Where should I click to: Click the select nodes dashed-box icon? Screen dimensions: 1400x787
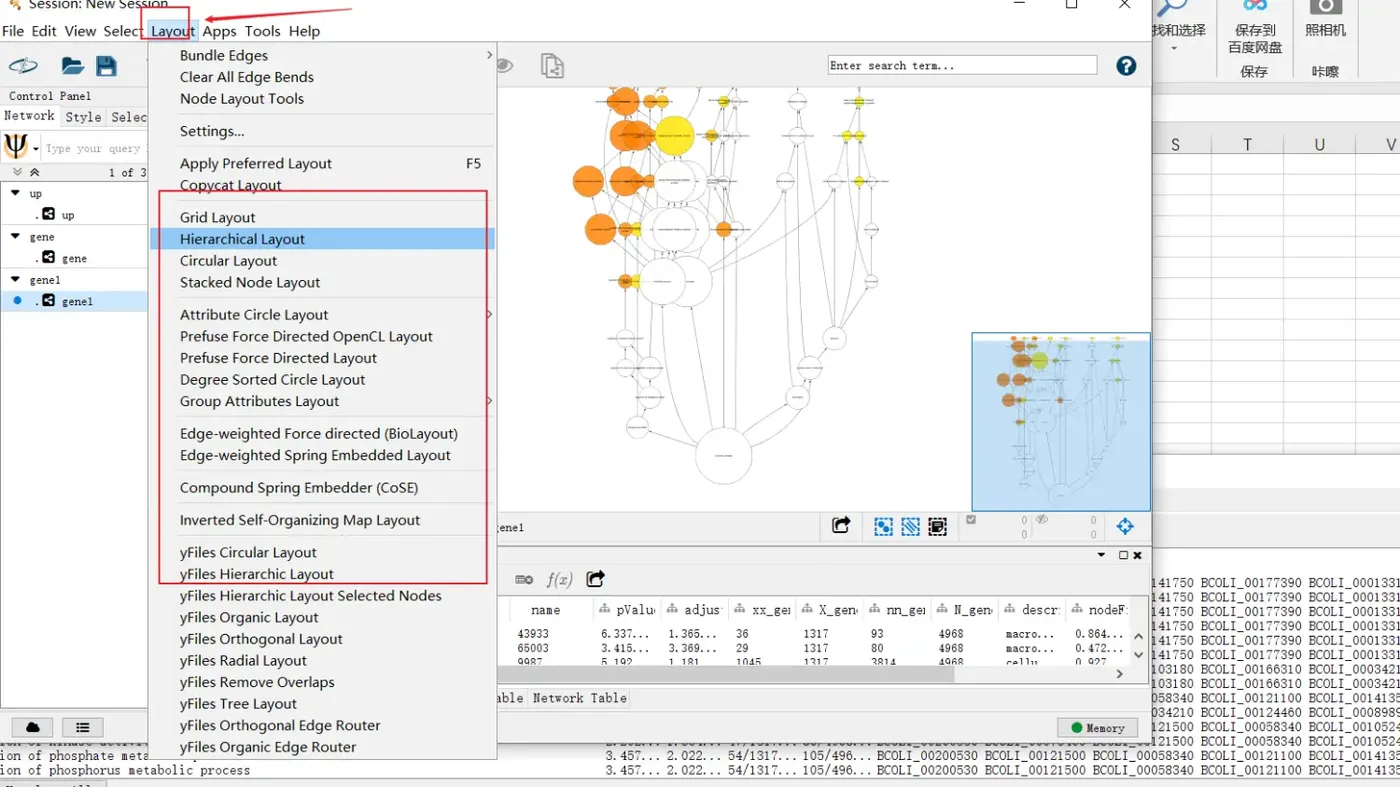point(884,526)
